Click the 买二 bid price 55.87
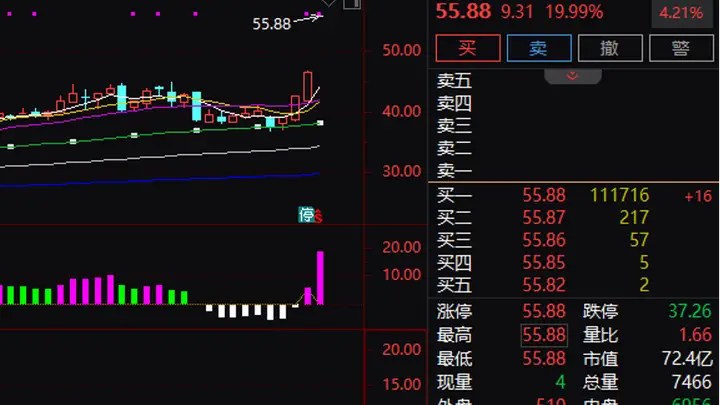 coord(544,218)
